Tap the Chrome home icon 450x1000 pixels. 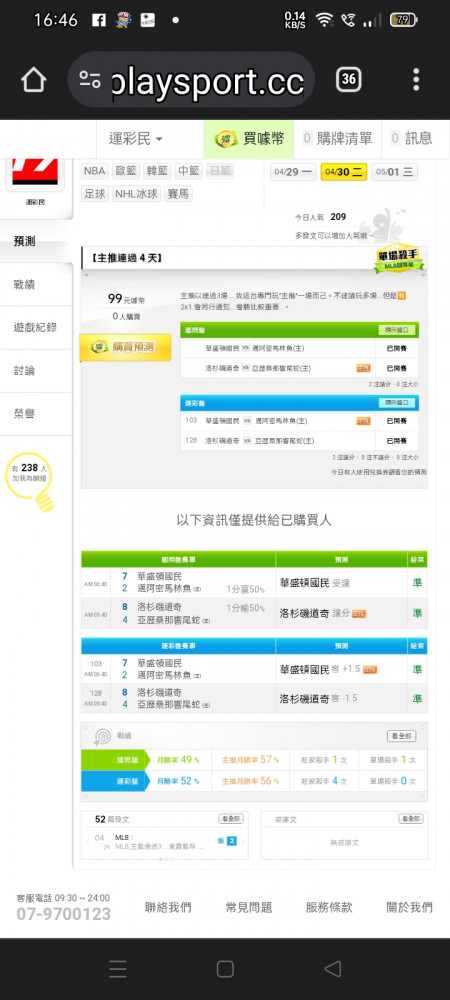(34, 80)
